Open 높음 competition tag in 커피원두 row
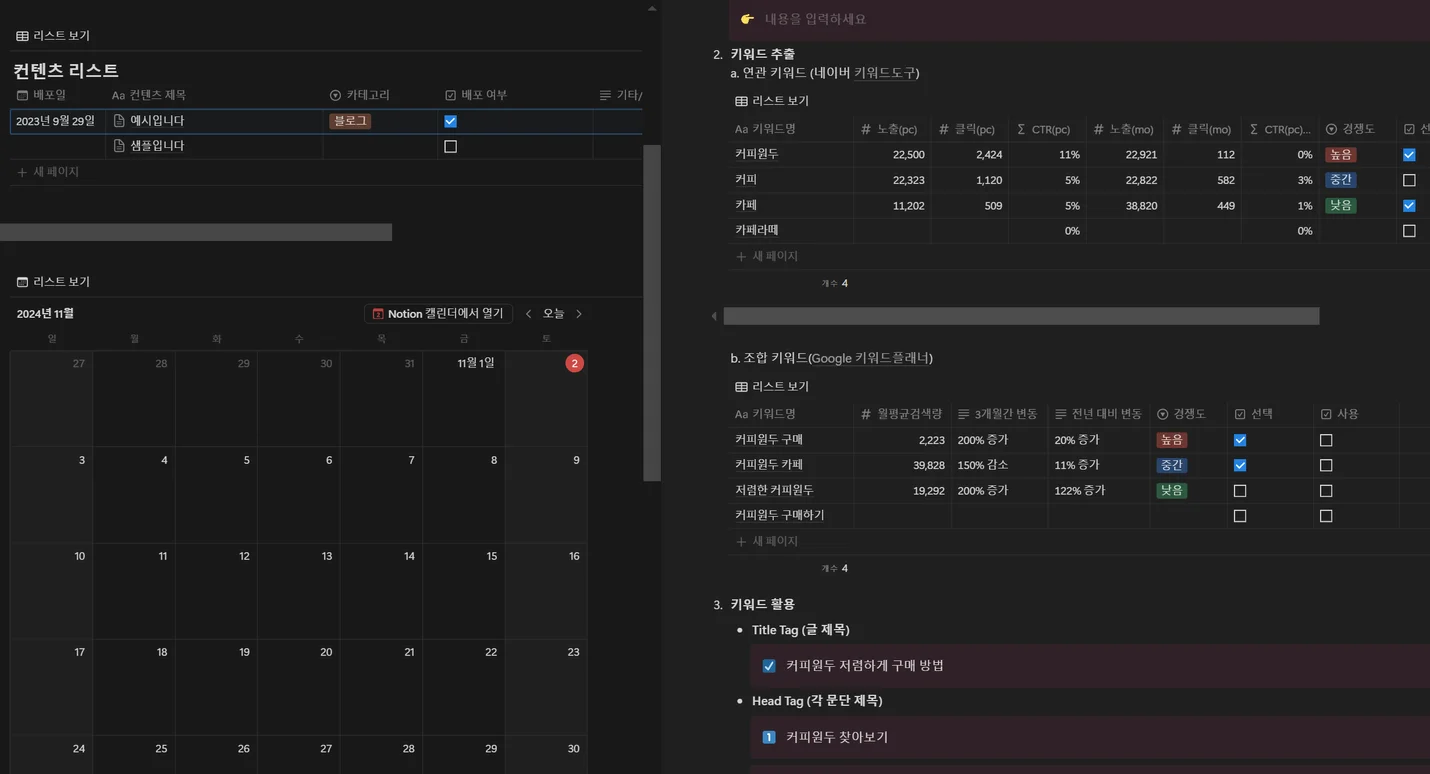The image size is (1430, 774). point(1340,155)
